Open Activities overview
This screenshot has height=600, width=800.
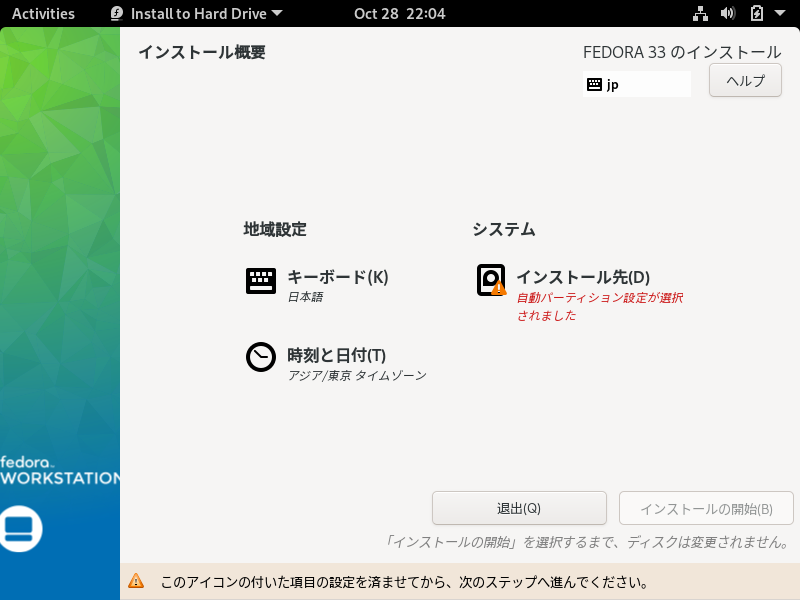click(43, 14)
